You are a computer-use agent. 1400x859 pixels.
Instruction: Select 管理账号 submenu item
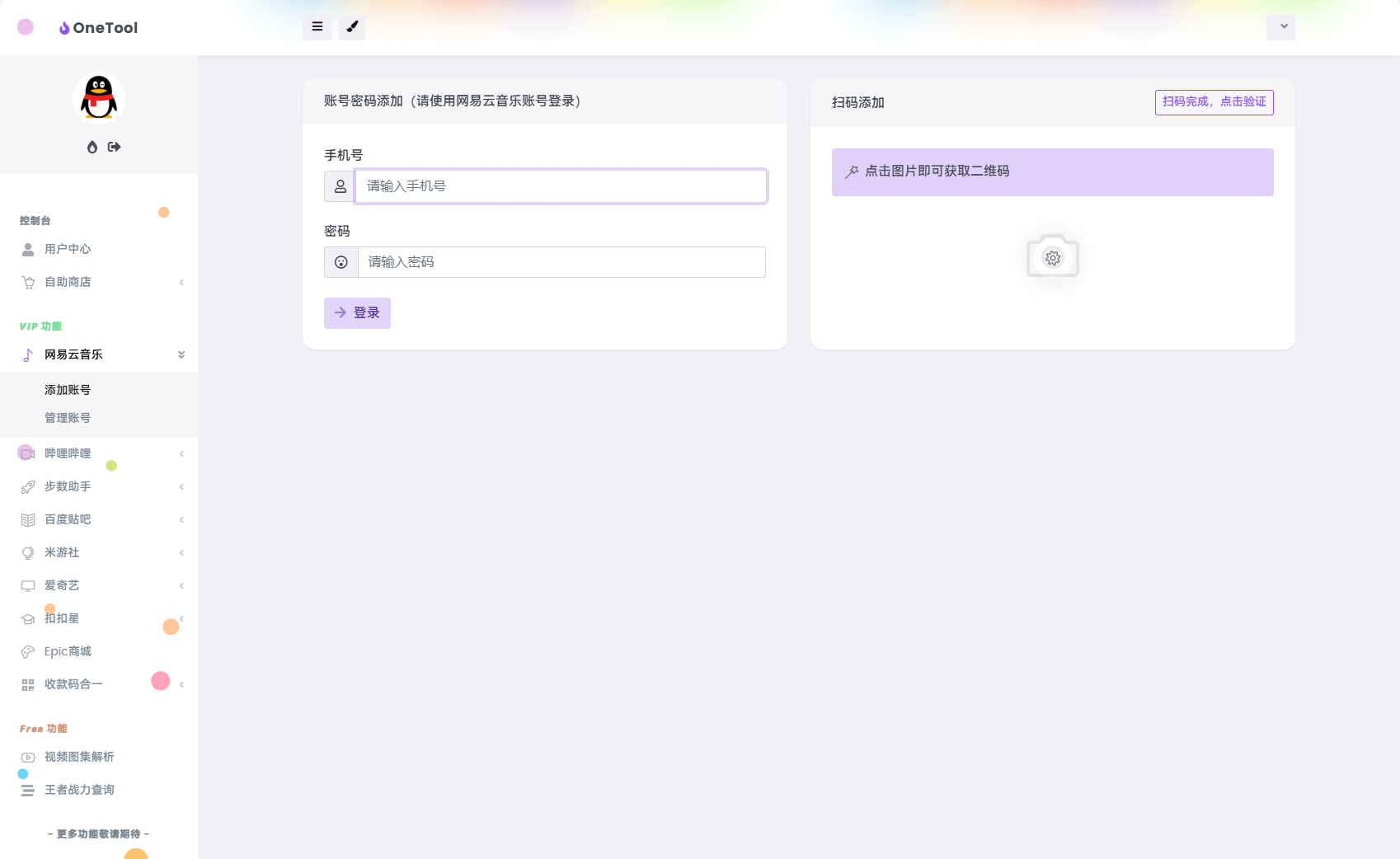pyautogui.click(x=68, y=418)
